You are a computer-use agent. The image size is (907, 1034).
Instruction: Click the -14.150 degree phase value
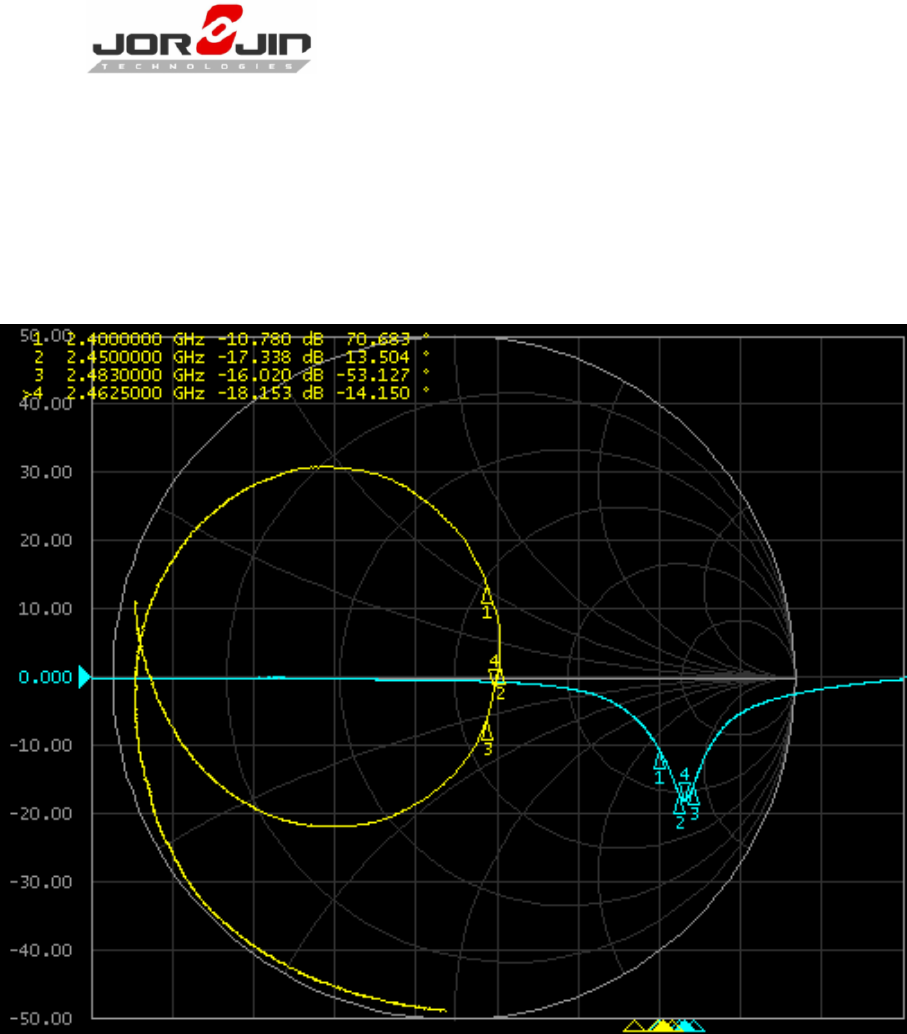coord(373,393)
